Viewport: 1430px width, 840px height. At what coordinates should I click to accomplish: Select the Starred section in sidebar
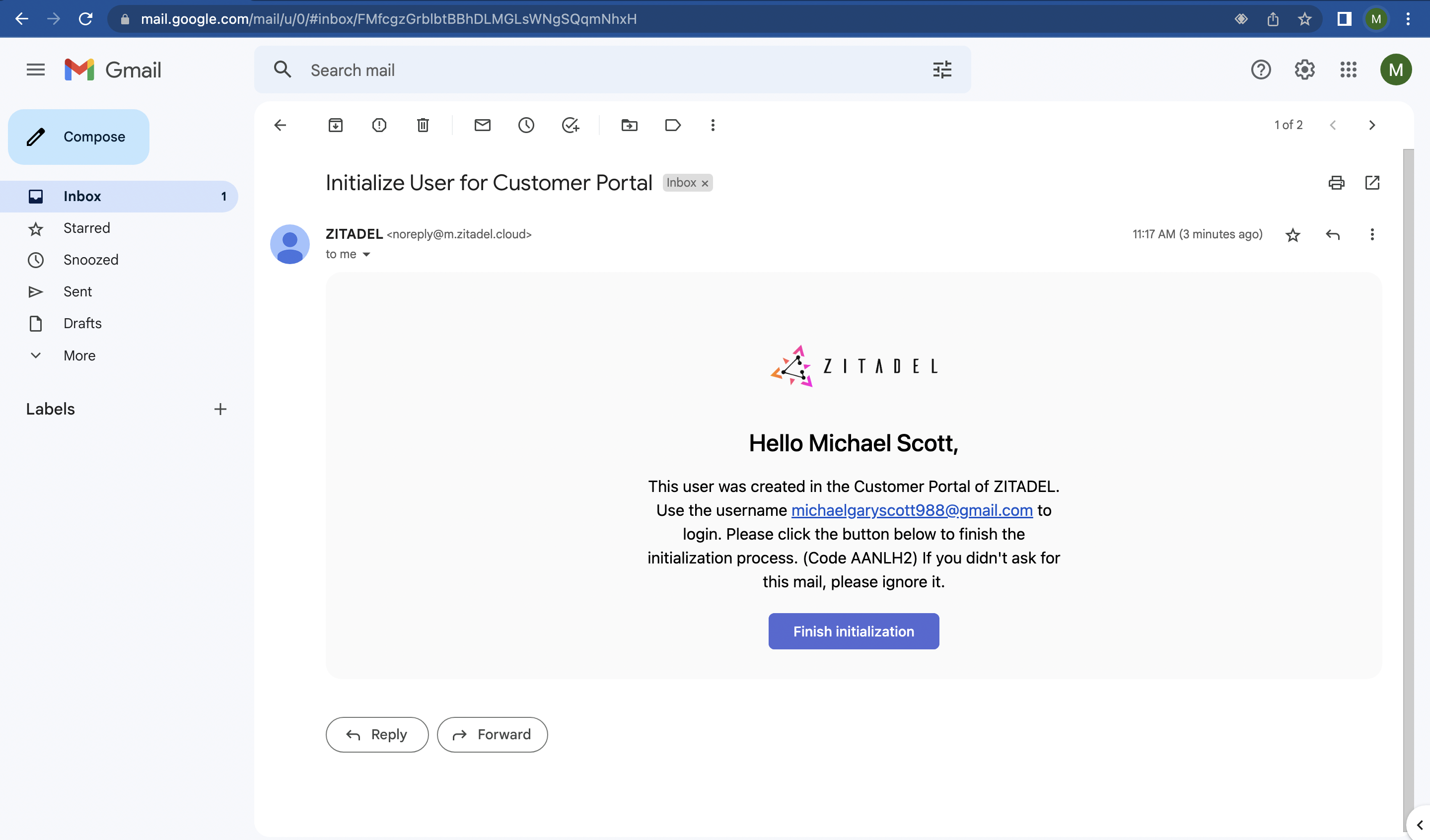87,227
